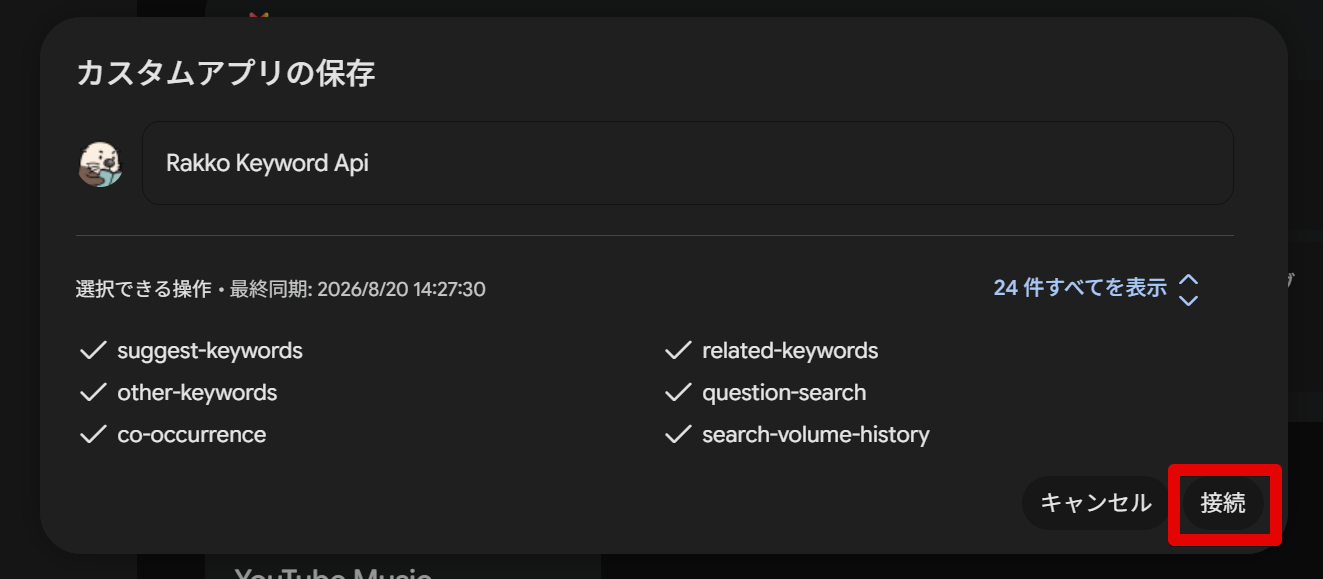Image resolution: width=1323 pixels, height=579 pixels.
Task: Open the 24 件すべてを表示 link
Action: click(x=1080, y=288)
